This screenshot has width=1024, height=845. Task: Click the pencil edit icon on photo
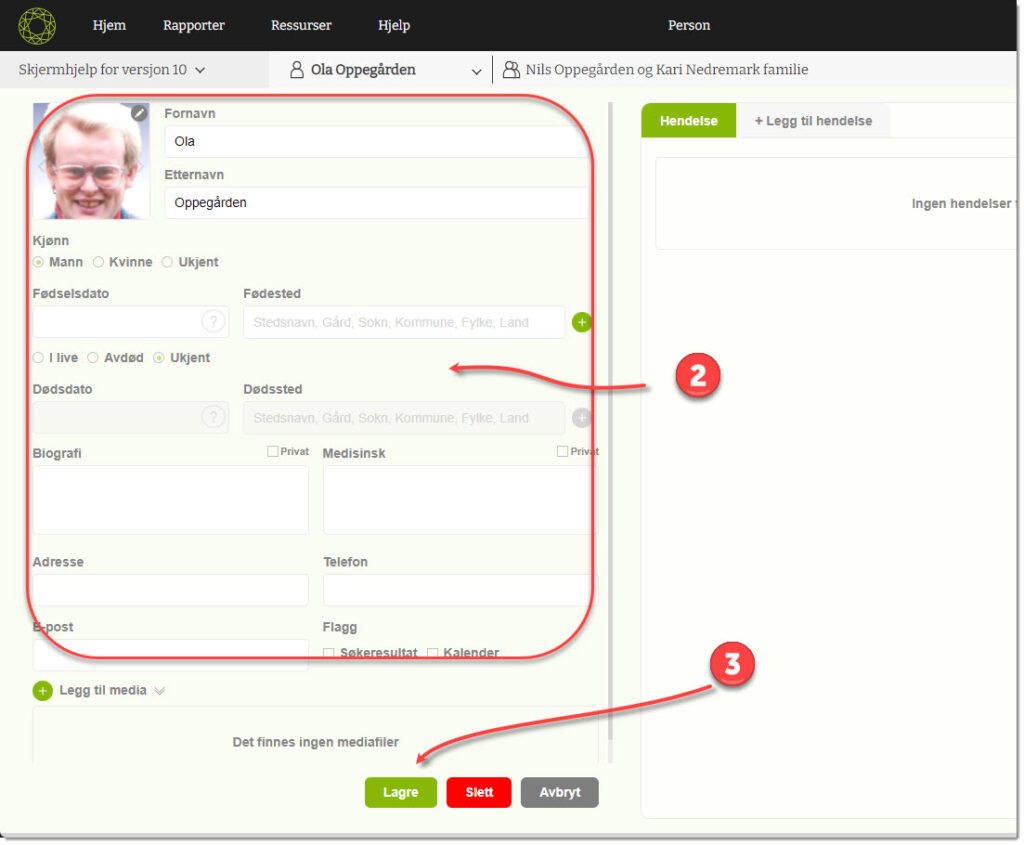(x=139, y=114)
